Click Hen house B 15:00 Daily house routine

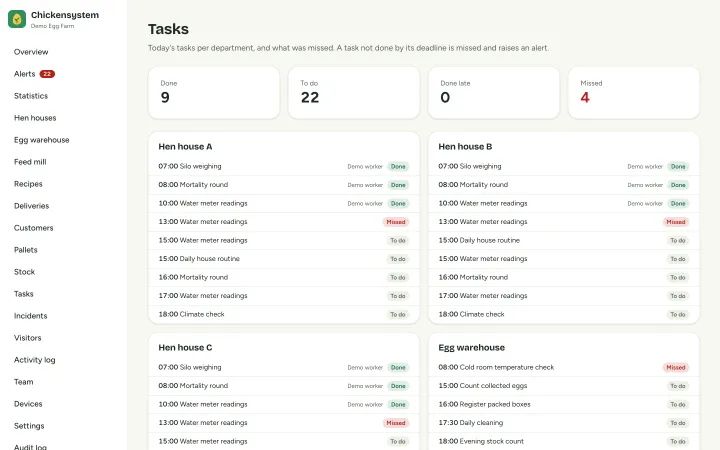tap(564, 241)
